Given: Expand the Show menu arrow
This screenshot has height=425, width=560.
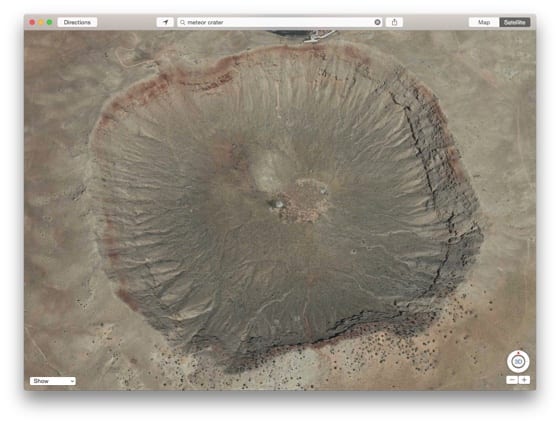Looking at the screenshot, I should pyautogui.click(x=72, y=381).
